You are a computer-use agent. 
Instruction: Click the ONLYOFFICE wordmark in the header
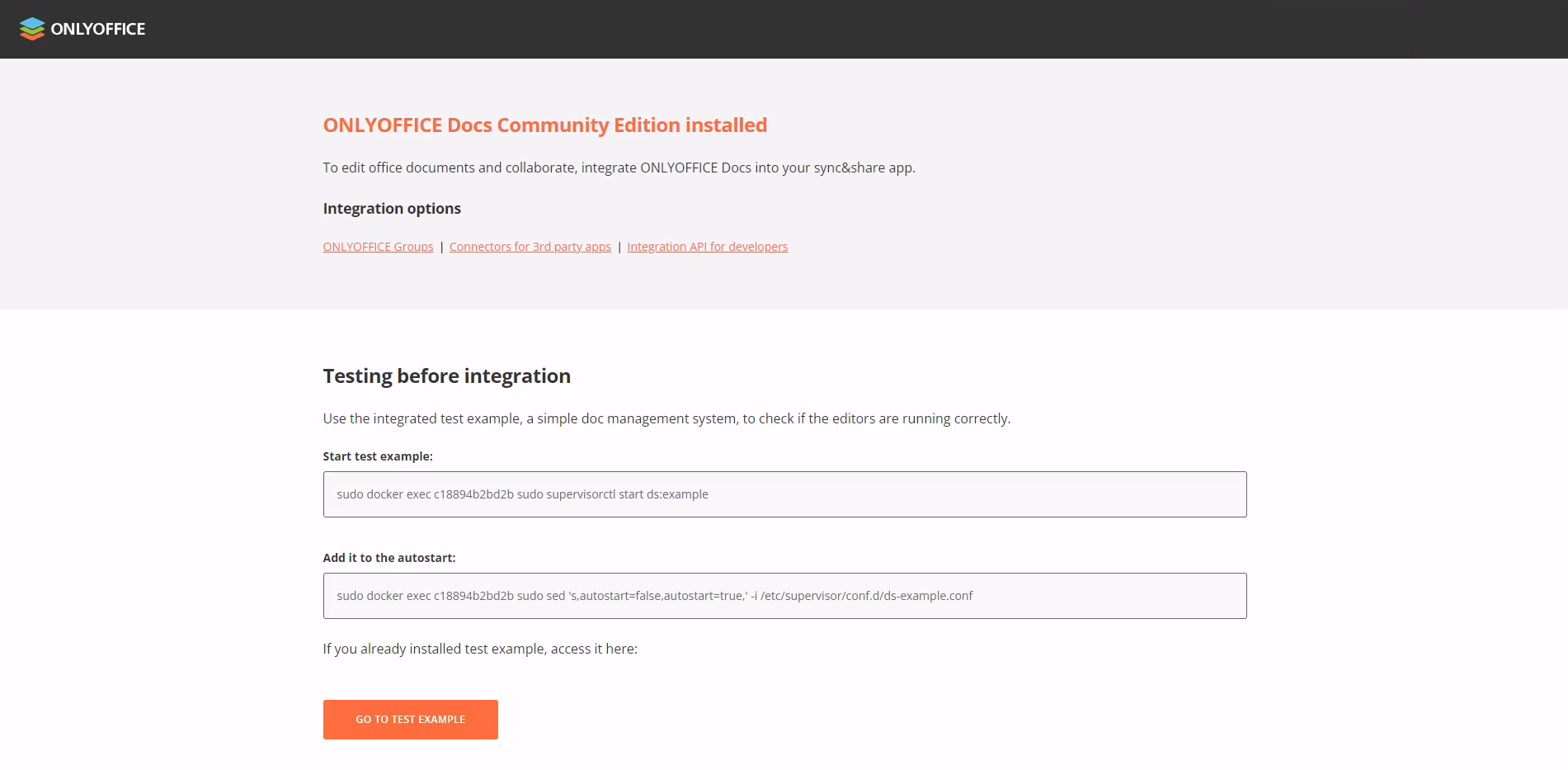click(98, 29)
